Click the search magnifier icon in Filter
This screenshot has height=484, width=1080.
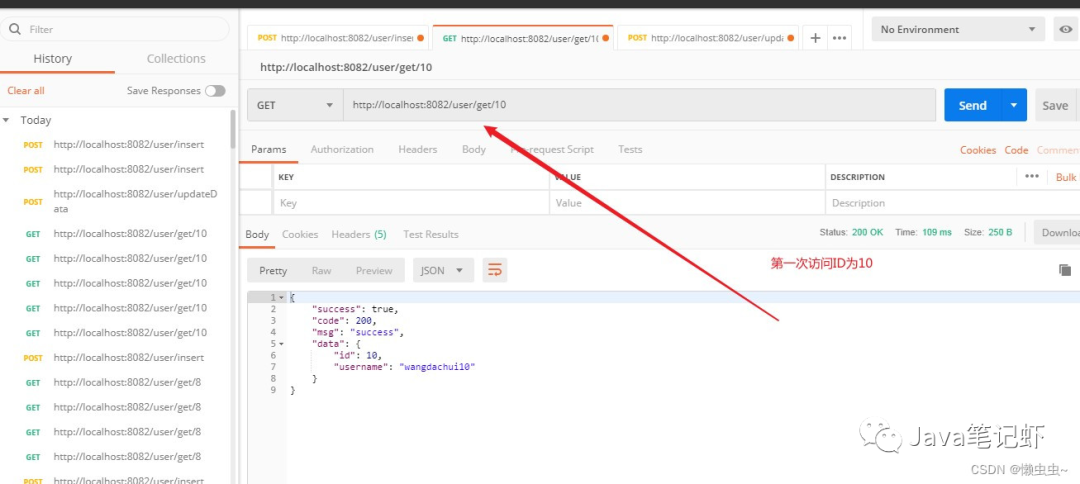point(14,30)
